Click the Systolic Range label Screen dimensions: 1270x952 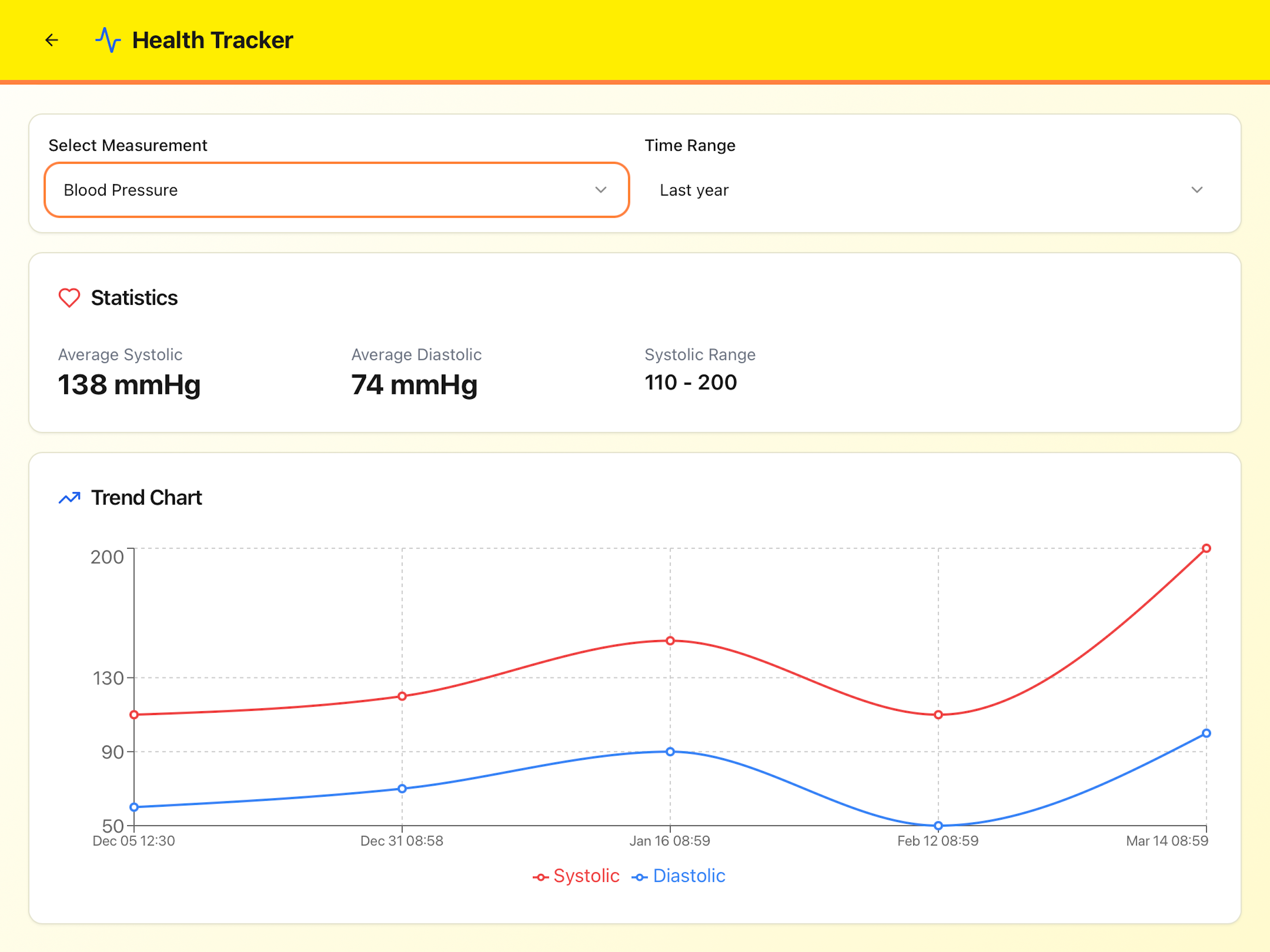coord(700,355)
